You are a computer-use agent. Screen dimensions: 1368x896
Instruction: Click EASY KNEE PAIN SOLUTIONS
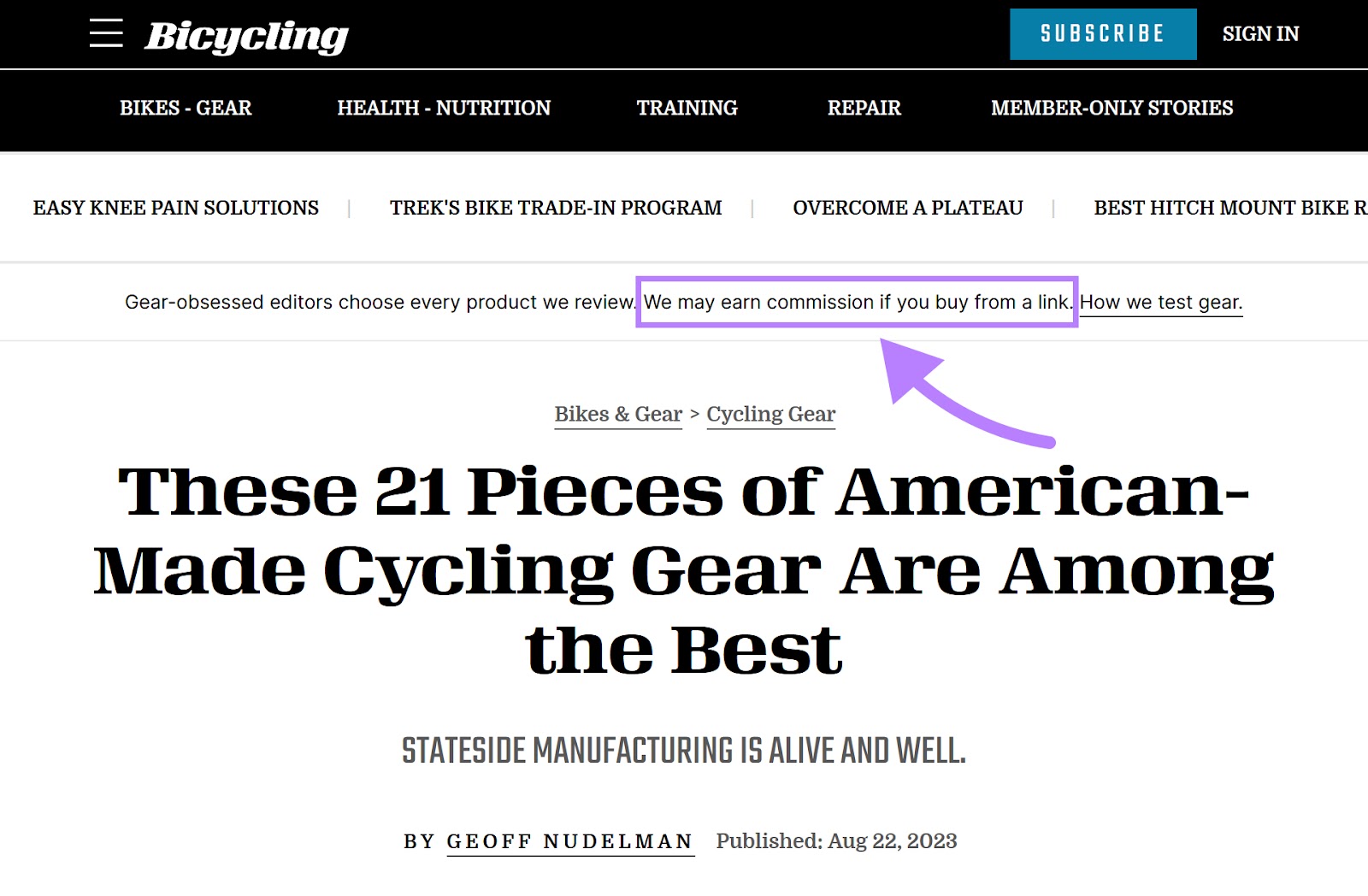(x=174, y=207)
